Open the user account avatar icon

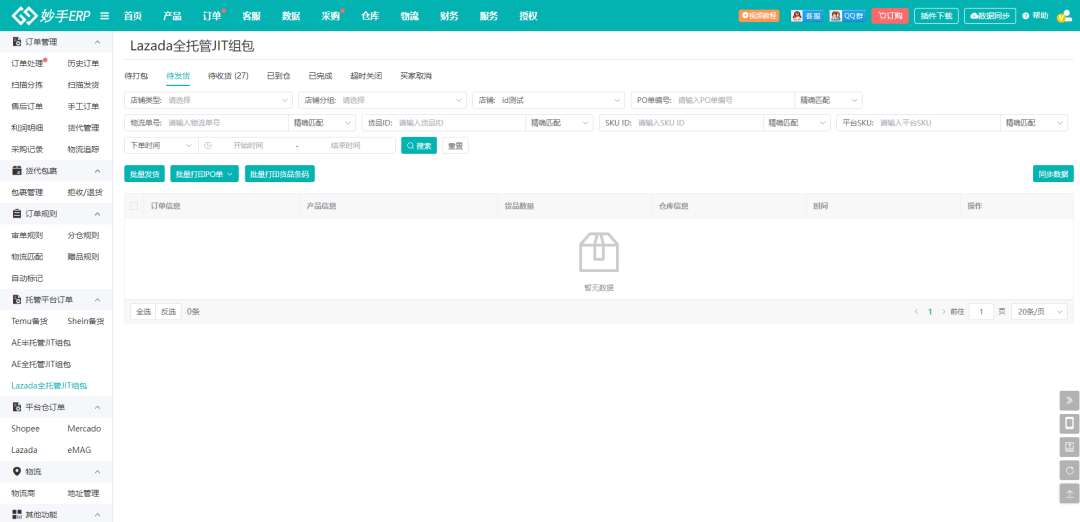tap(1064, 16)
